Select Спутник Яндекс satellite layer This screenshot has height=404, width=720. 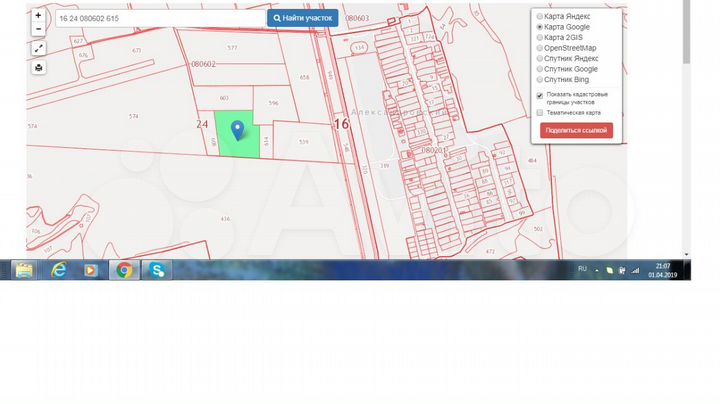540,58
